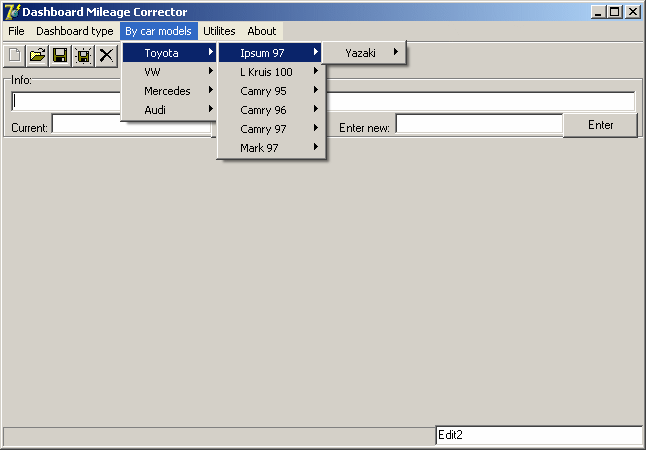Select Toyota in the car models menu
Image resolution: width=646 pixels, height=450 pixels.
pyautogui.click(x=169, y=53)
